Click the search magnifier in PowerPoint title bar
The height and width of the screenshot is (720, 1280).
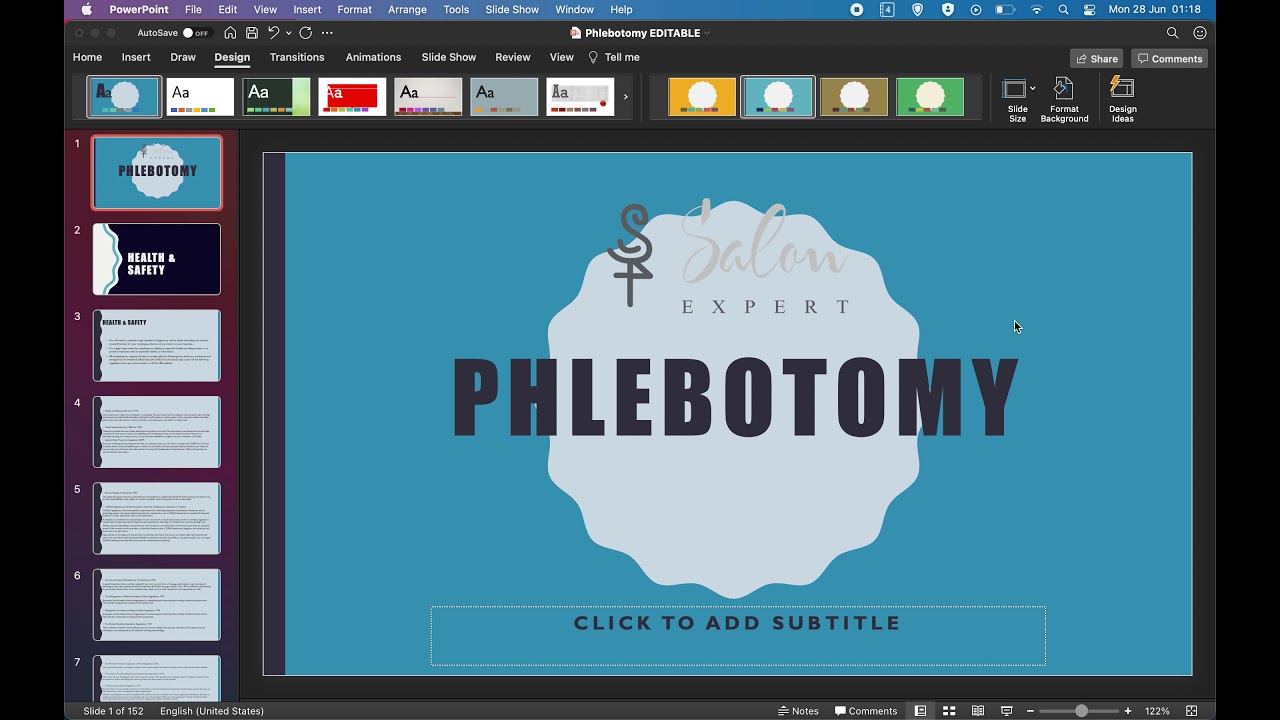click(1173, 33)
